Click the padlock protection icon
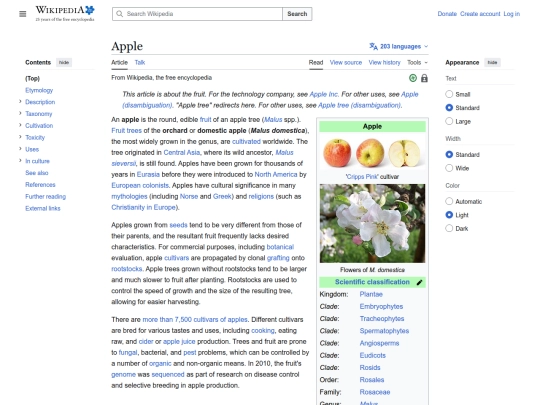The height and width of the screenshot is (405, 540). 424,78
